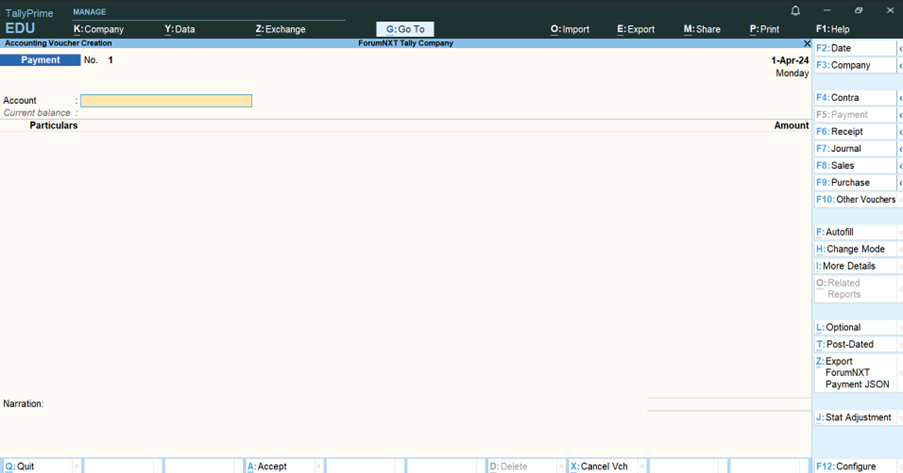Click X: Cancel Vch in bottom bar
Image resolution: width=903 pixels, height=473 pixels.
coord(603,466)
